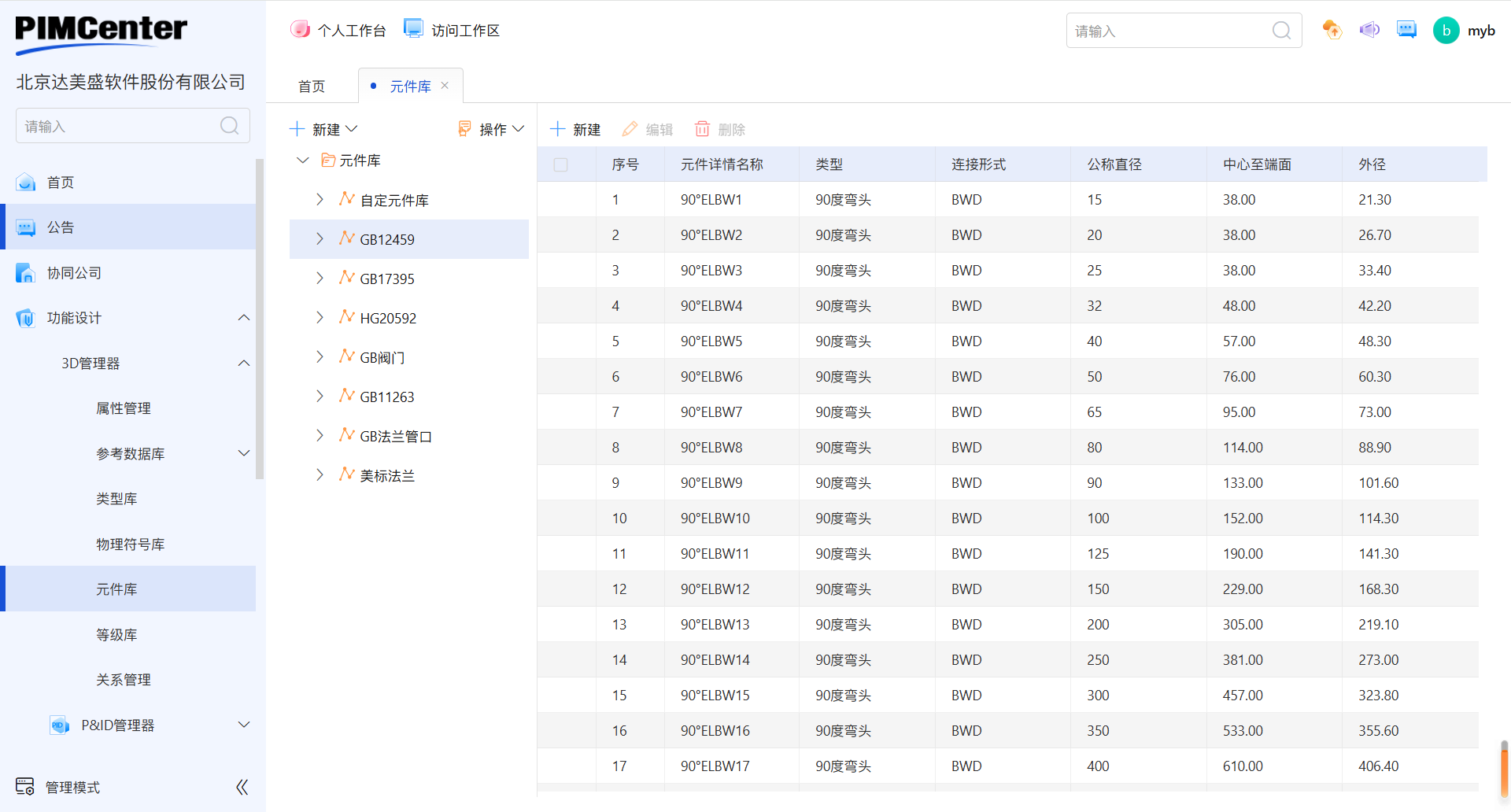Click the 个人工作台 link text
Screen dimensions: 1511x812
(352, 31)
